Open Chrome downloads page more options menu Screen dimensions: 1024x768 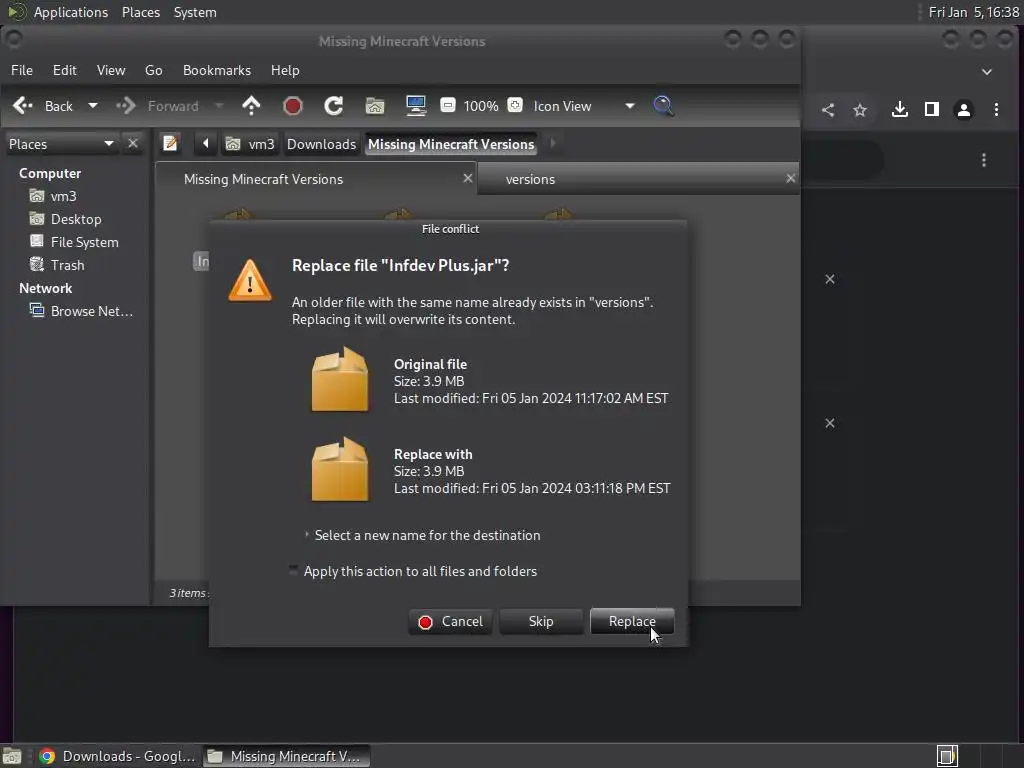984,160
